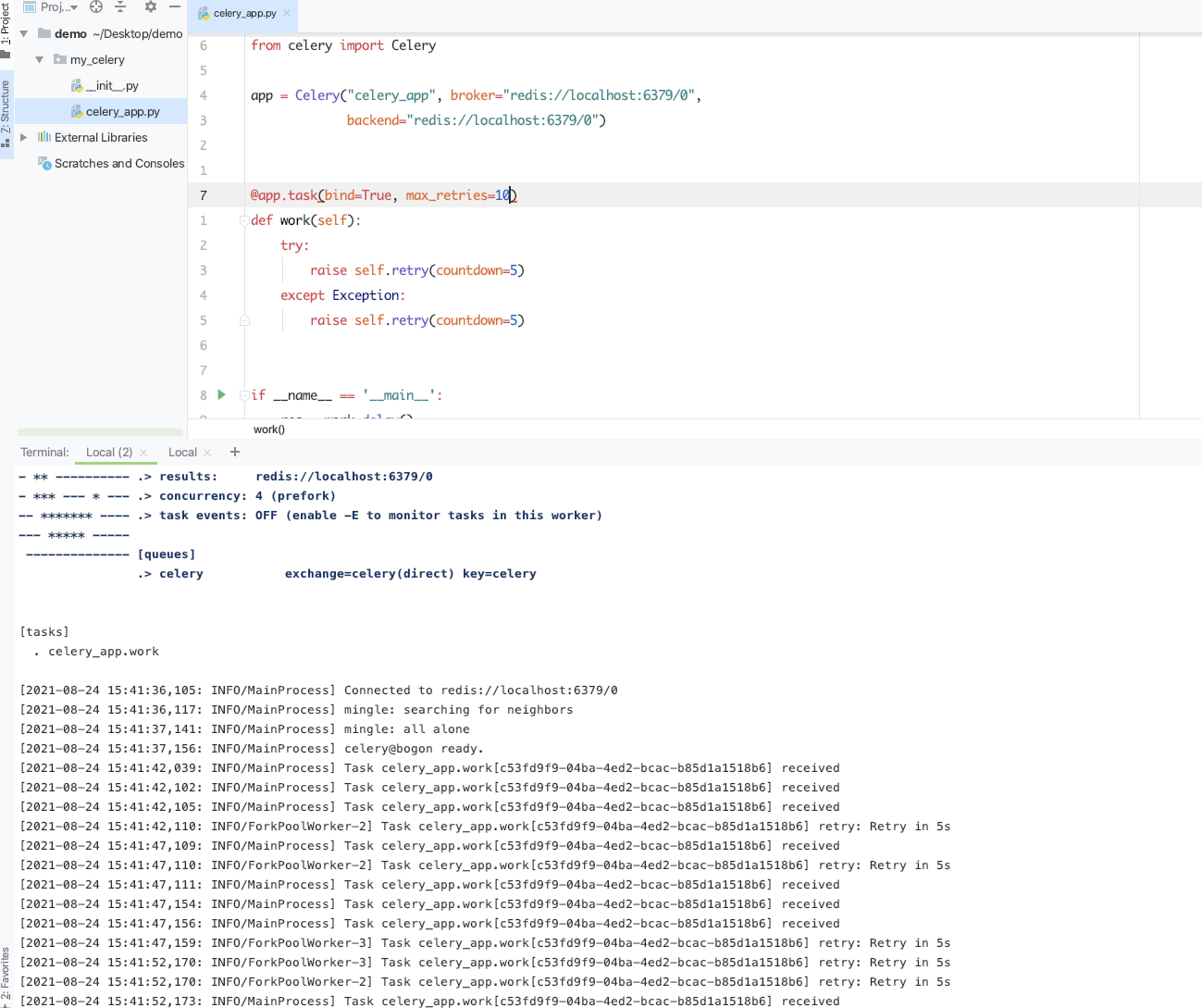The image size is (1202, 1008).
Task: Open the Project view dropdown
Action: pyautogui.click(x=50, y=6)
